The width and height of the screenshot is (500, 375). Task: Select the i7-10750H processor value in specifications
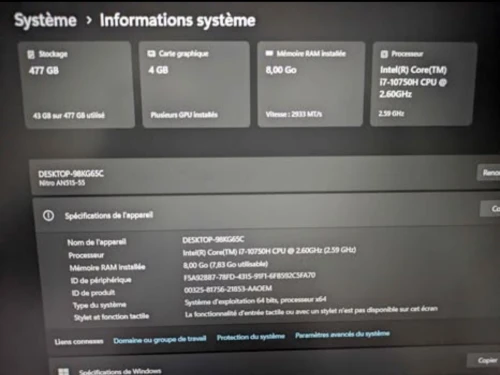click(x=269, y=252)
